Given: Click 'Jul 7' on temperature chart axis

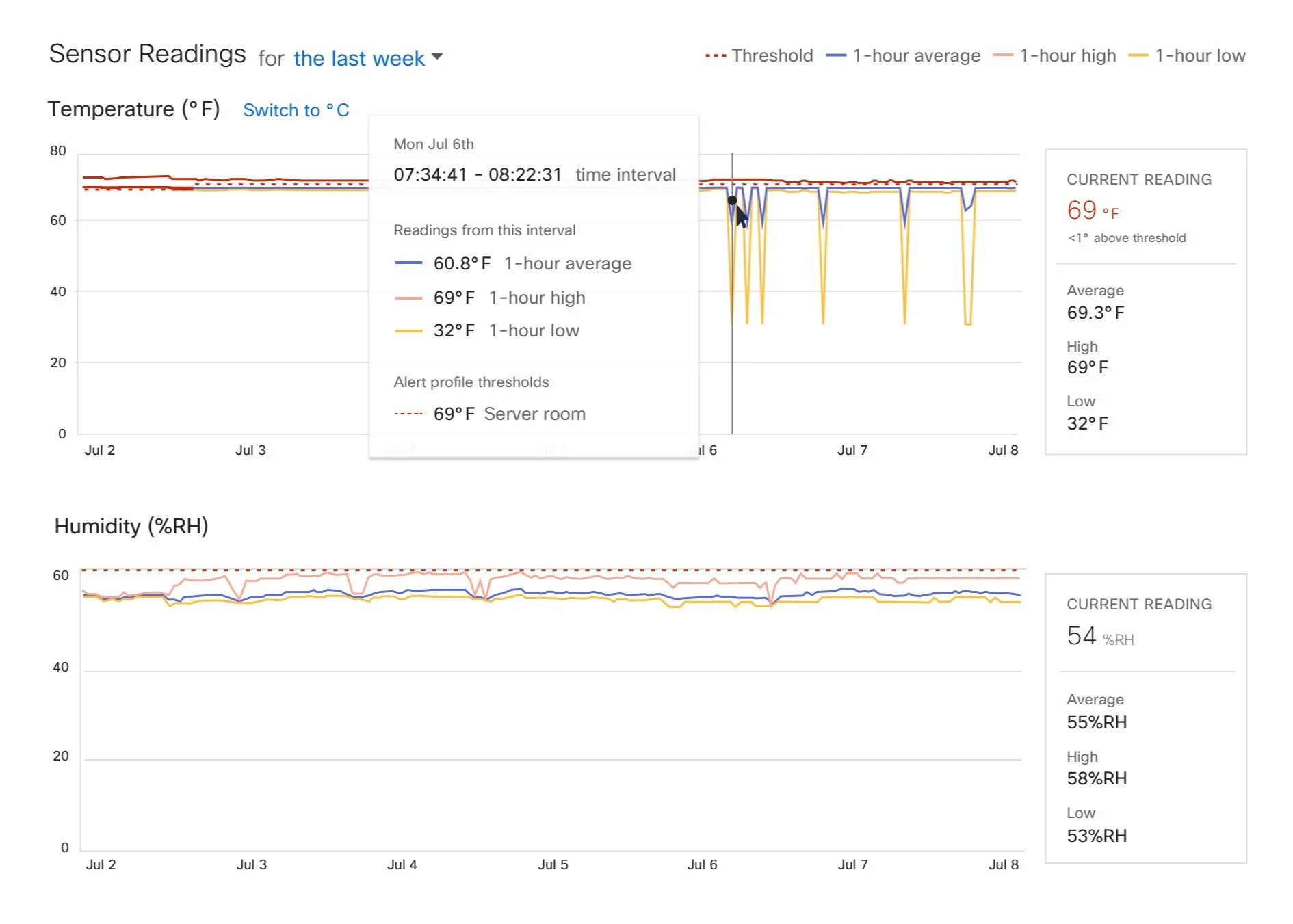Looking at the screenshot, I should 852,450.
